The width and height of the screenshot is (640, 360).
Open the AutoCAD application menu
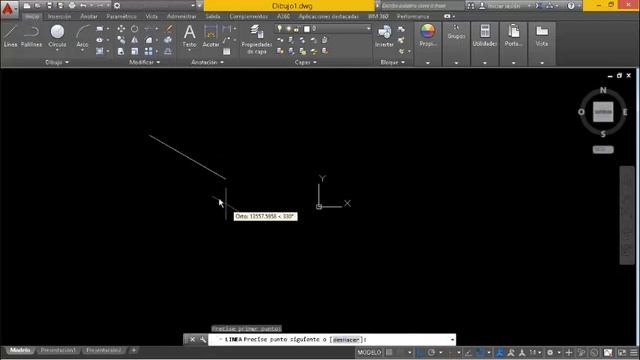[x=8, y=8]
